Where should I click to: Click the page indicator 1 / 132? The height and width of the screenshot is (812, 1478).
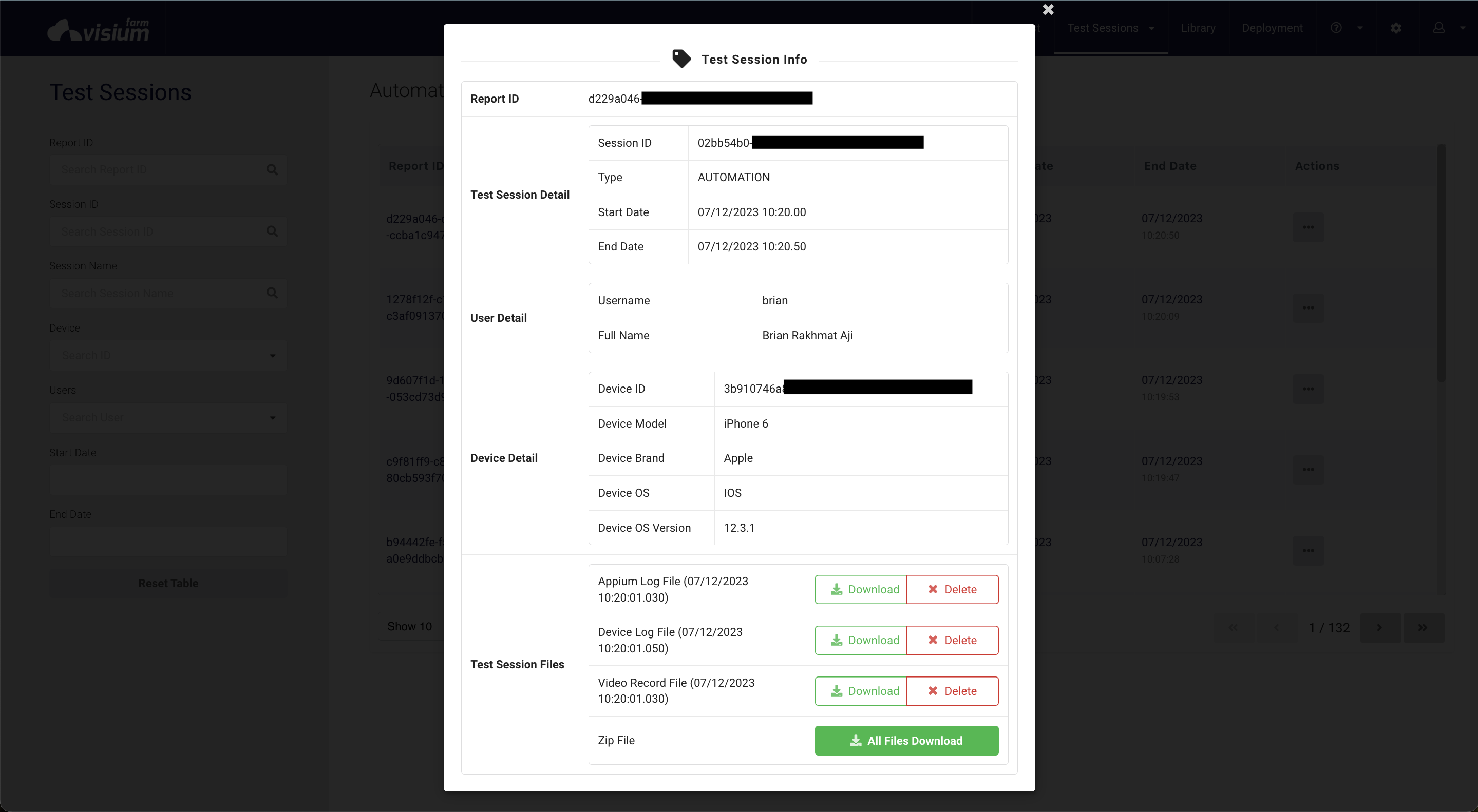(x=1329, y=628)
